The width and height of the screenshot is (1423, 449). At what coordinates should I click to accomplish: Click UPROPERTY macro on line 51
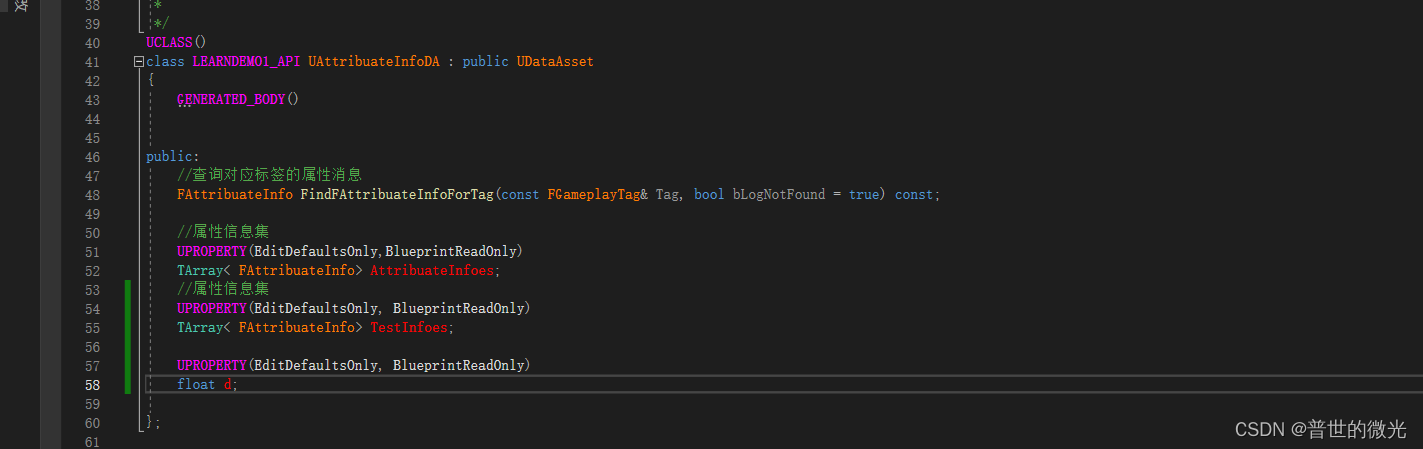tap(211, 251)
